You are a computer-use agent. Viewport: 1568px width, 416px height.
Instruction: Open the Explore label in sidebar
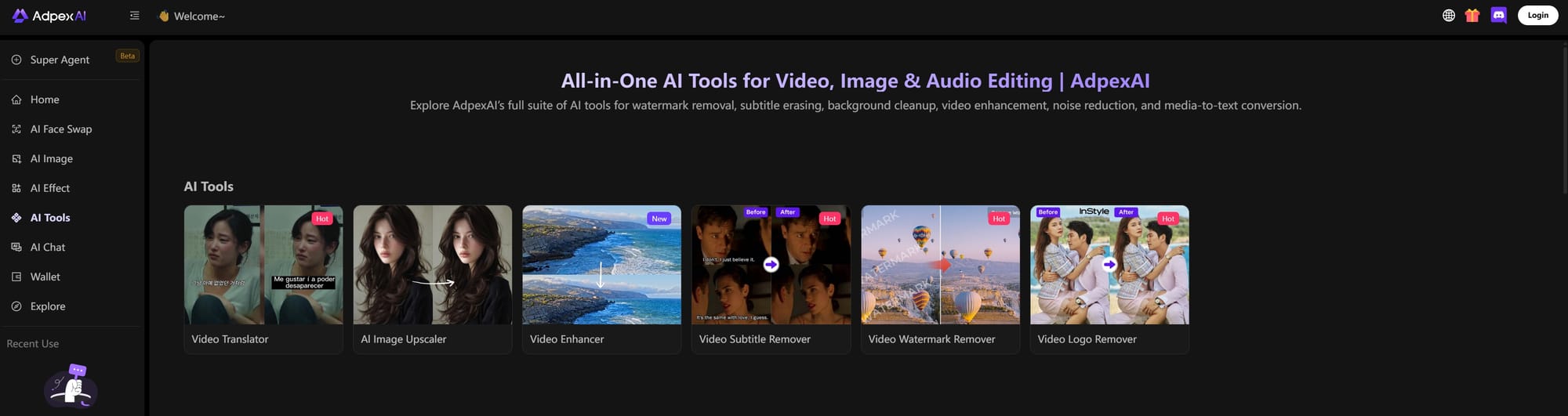click(48, 306)
